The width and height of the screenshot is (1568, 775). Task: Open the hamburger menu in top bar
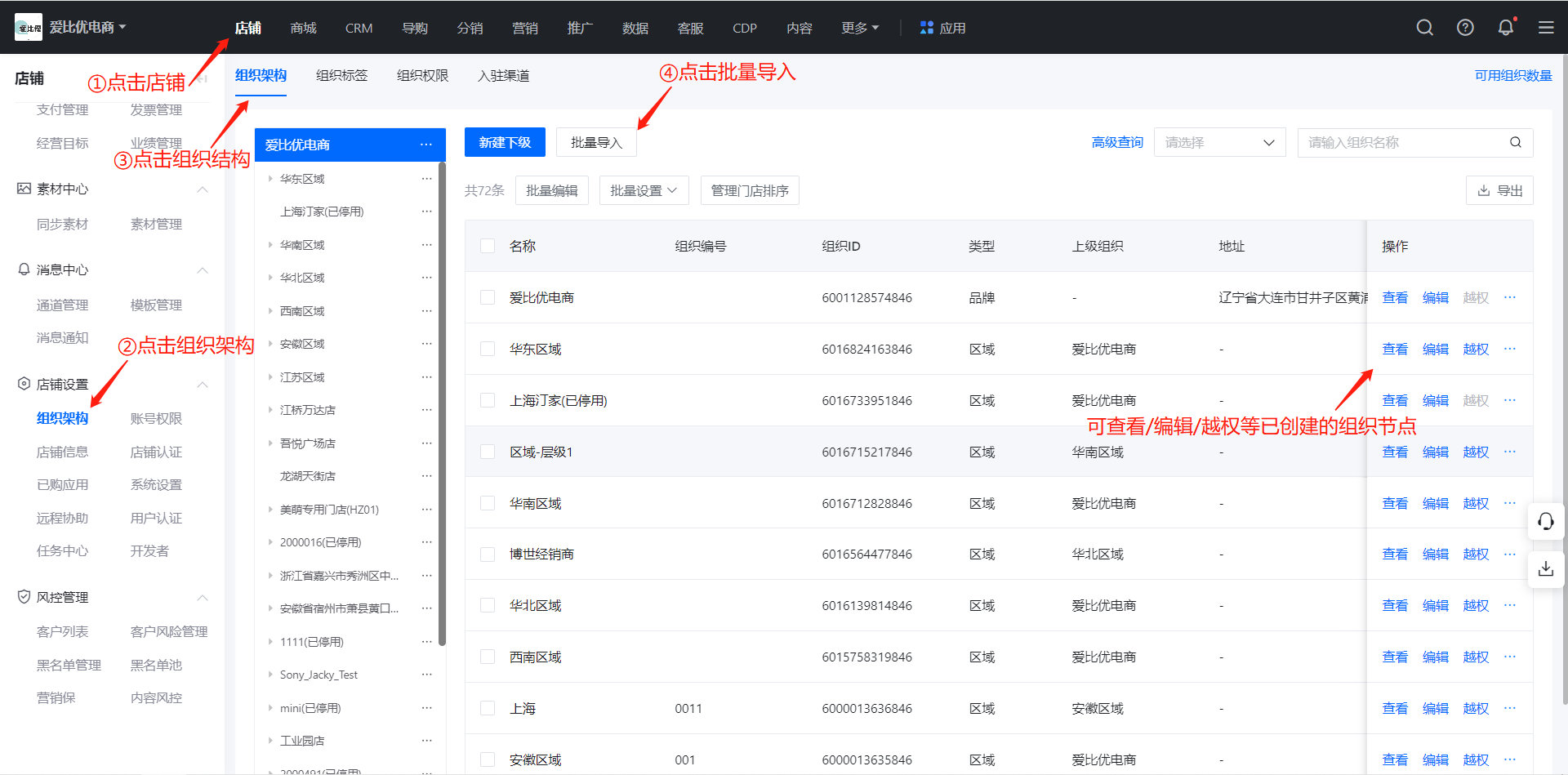[x=1546, y=28]
